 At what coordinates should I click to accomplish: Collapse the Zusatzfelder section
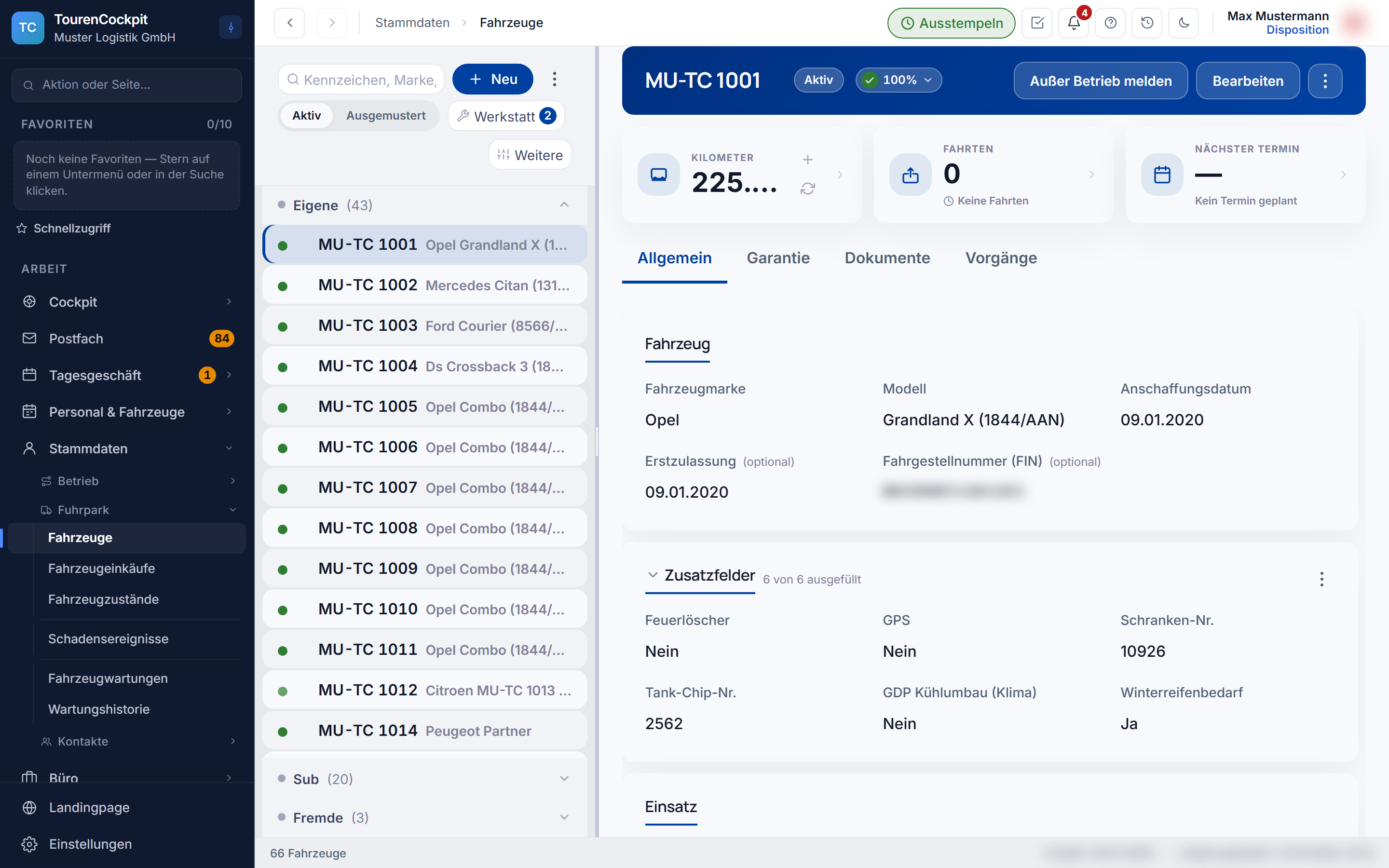(x=653, y=575)
